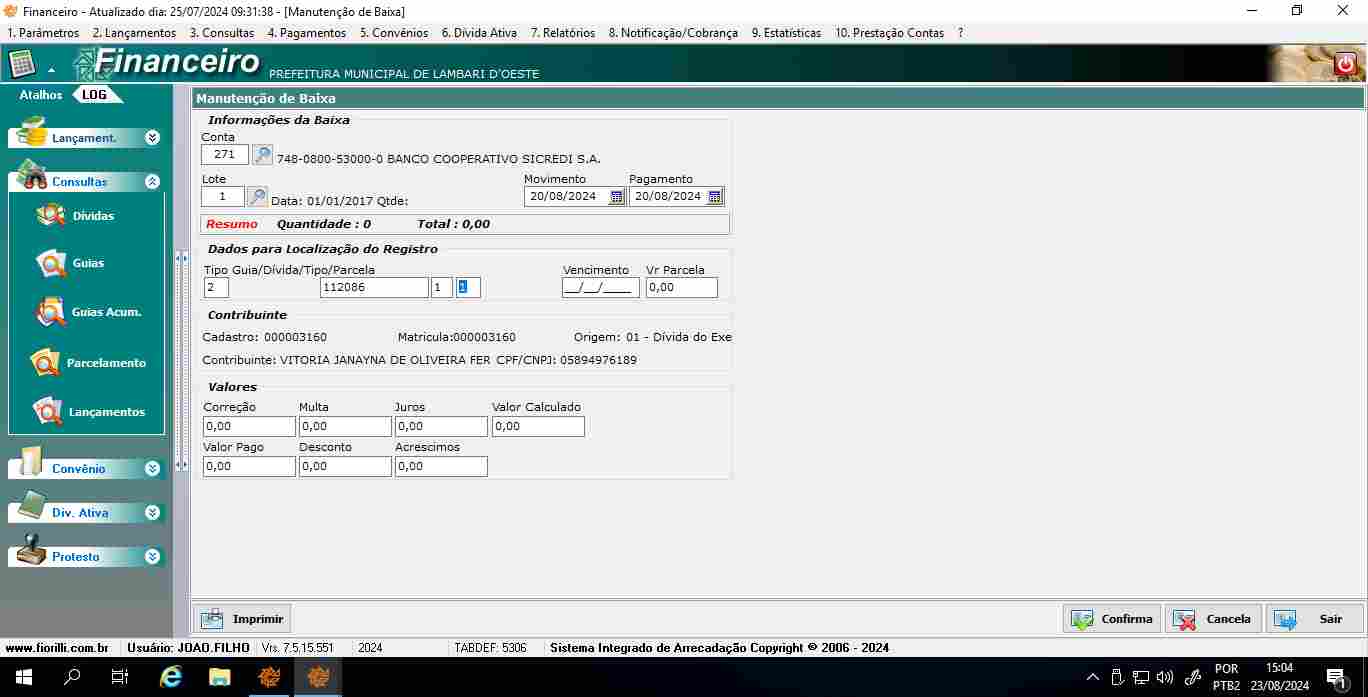Click the POR PTB2 language indicator
Image resolution: width=1368 pixels, height=697 pixels.
click(x=1226, y=677)
